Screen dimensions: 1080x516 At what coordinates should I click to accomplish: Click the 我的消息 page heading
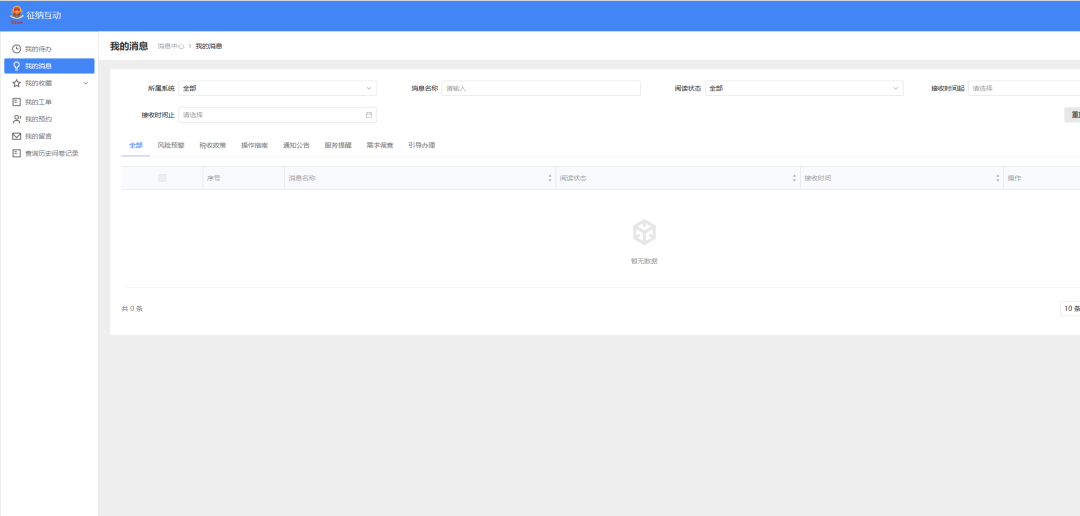pos(129,46)
